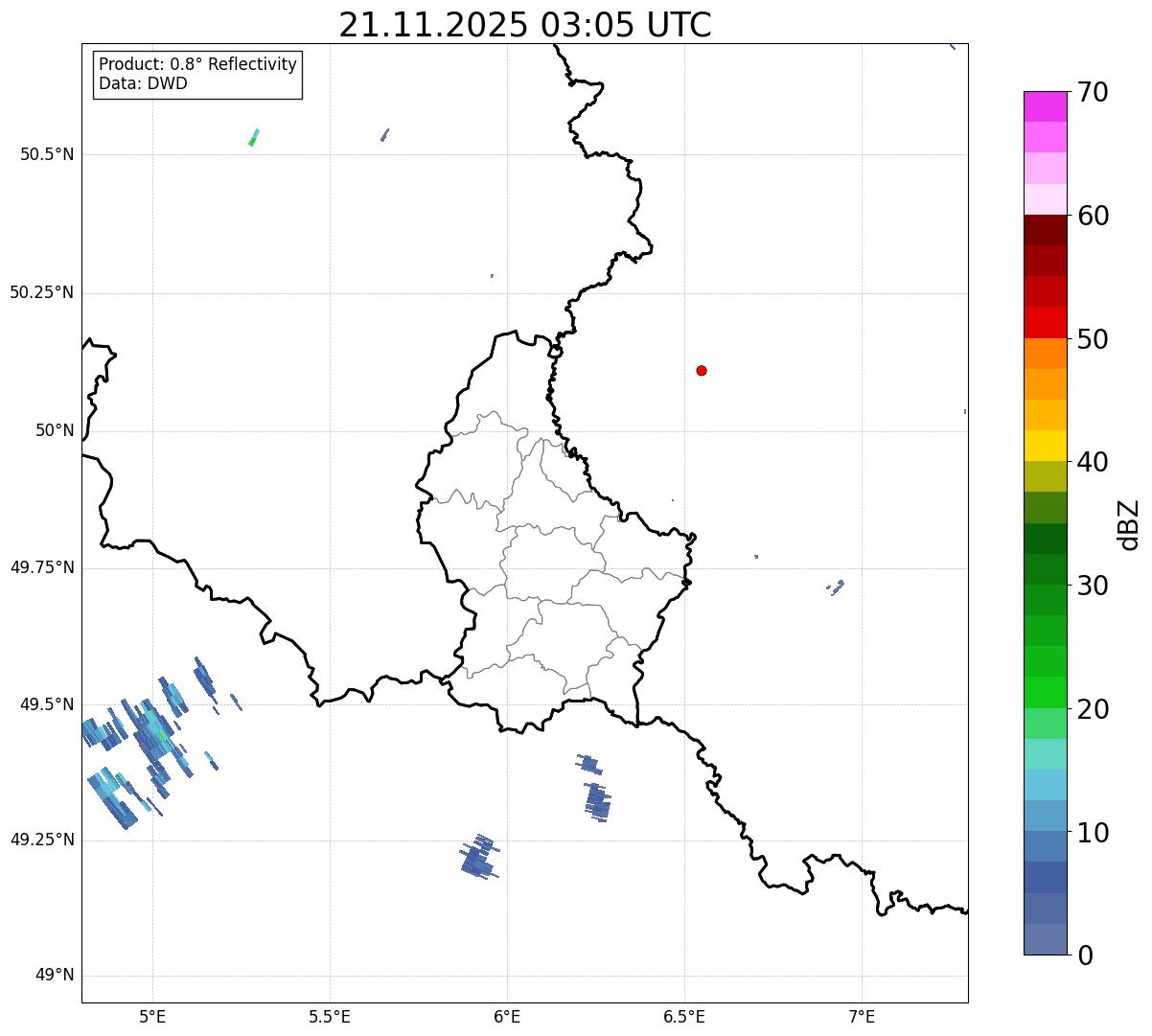Click the title "21.11.2025 03:05 UTC"

(525, 25)
